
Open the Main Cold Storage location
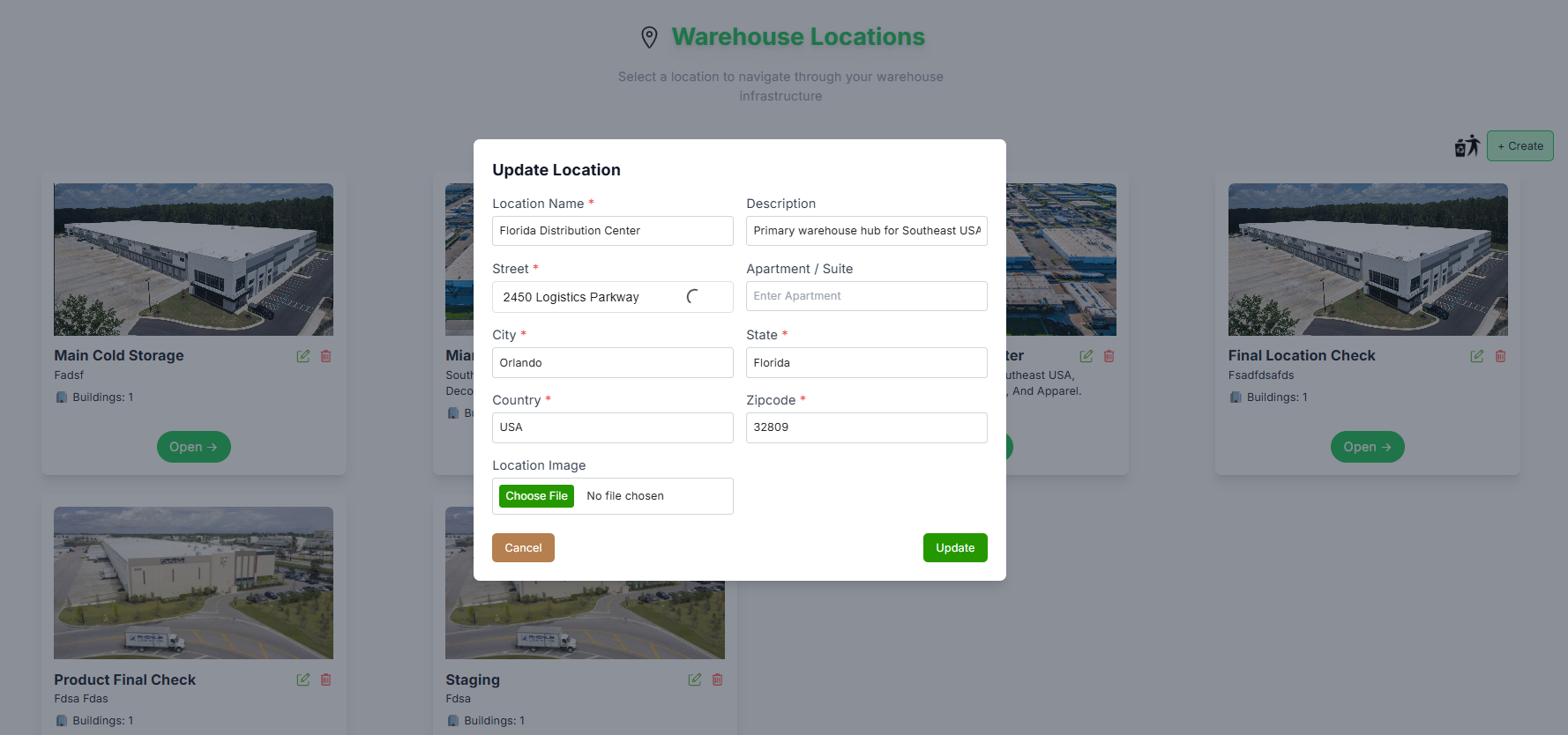194,447
